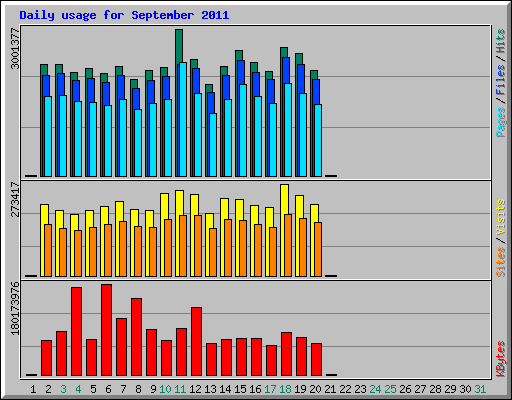Image resolution: width=512 pixels, height=400 pixels.
Task: Click day label 21 on the x-axis
Action: (330, 389)
